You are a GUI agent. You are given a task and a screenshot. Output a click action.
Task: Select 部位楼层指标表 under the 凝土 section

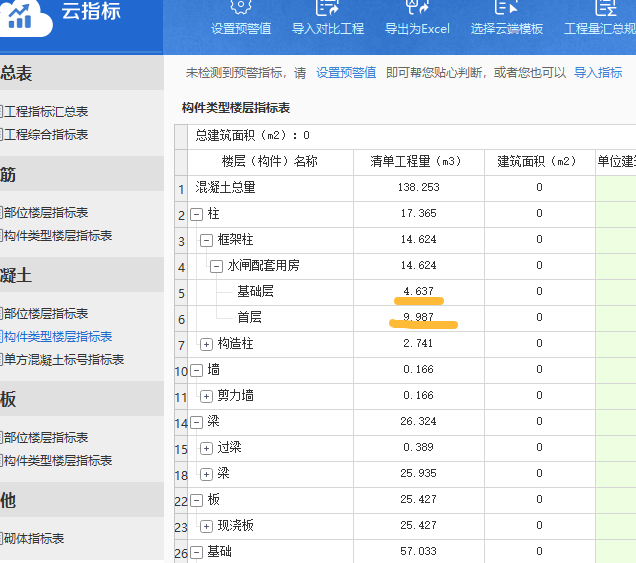[44, 314]
